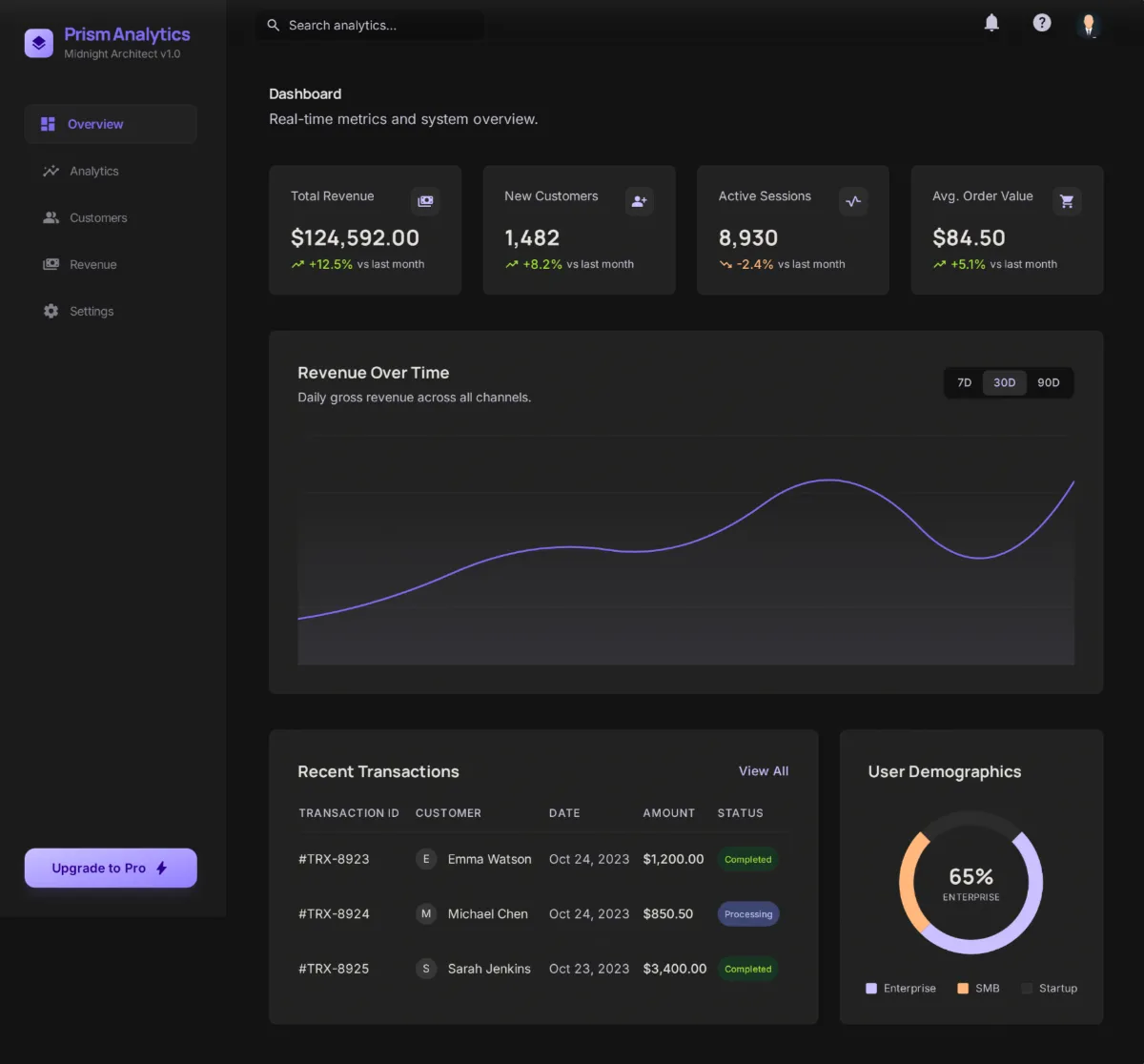Click the Settings gear icon in sidebar
The width and height of the screenshot is (1144, 1064).
tap(51, 311)
